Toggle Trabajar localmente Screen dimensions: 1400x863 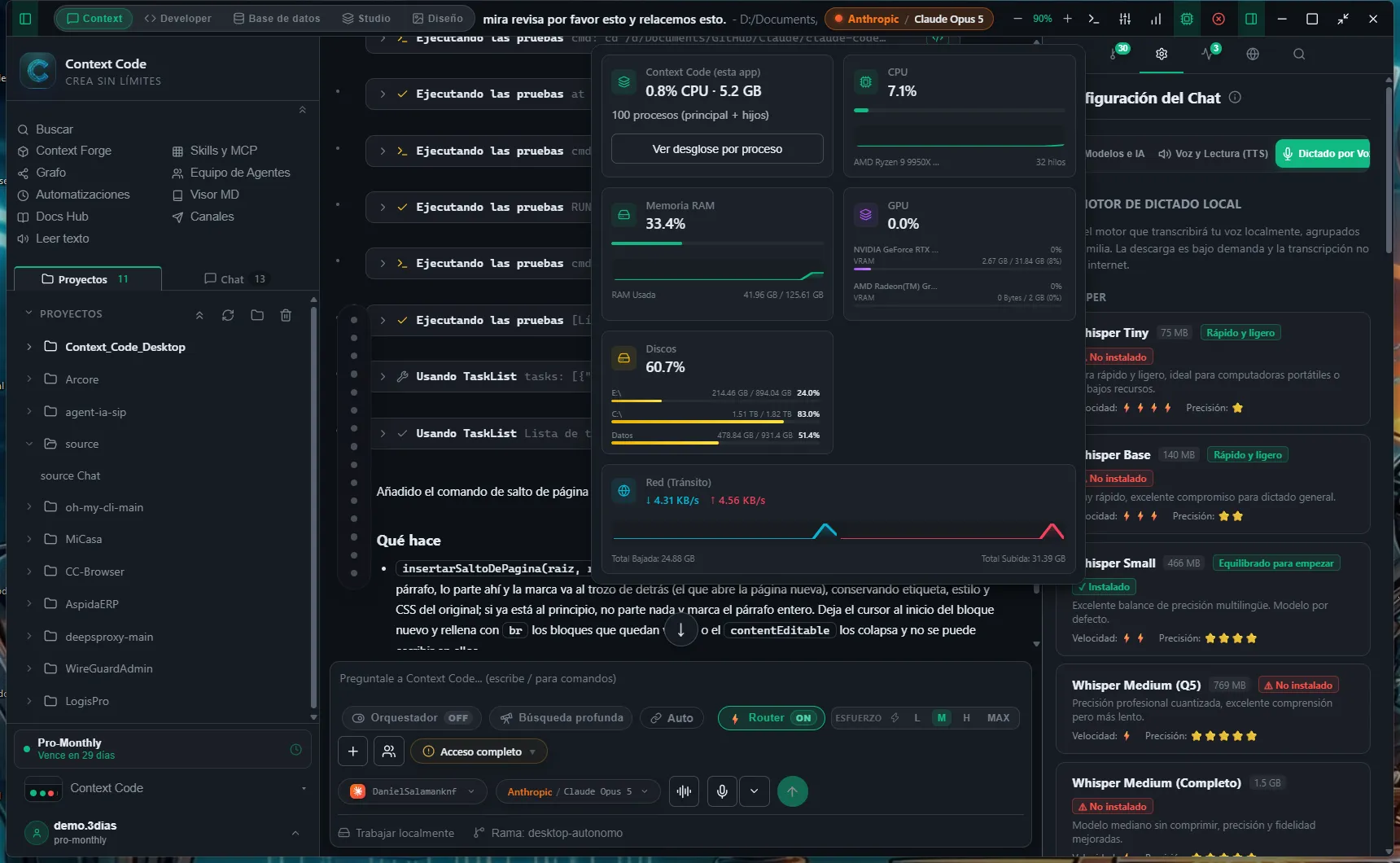coord(397,833)
